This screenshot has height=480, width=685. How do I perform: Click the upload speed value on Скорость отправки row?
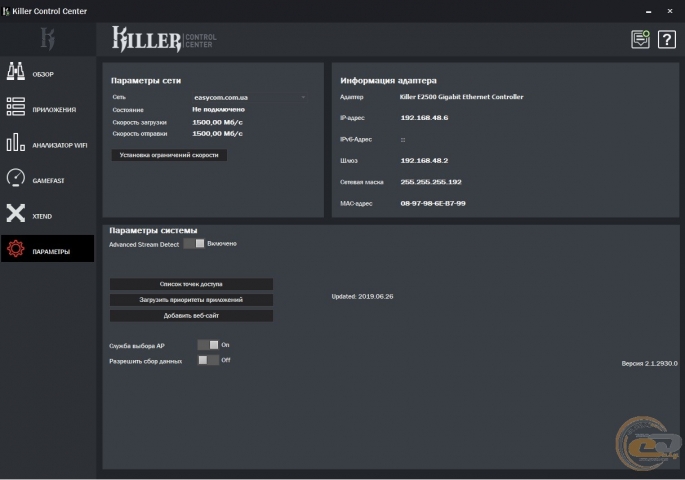click(217, 134)
